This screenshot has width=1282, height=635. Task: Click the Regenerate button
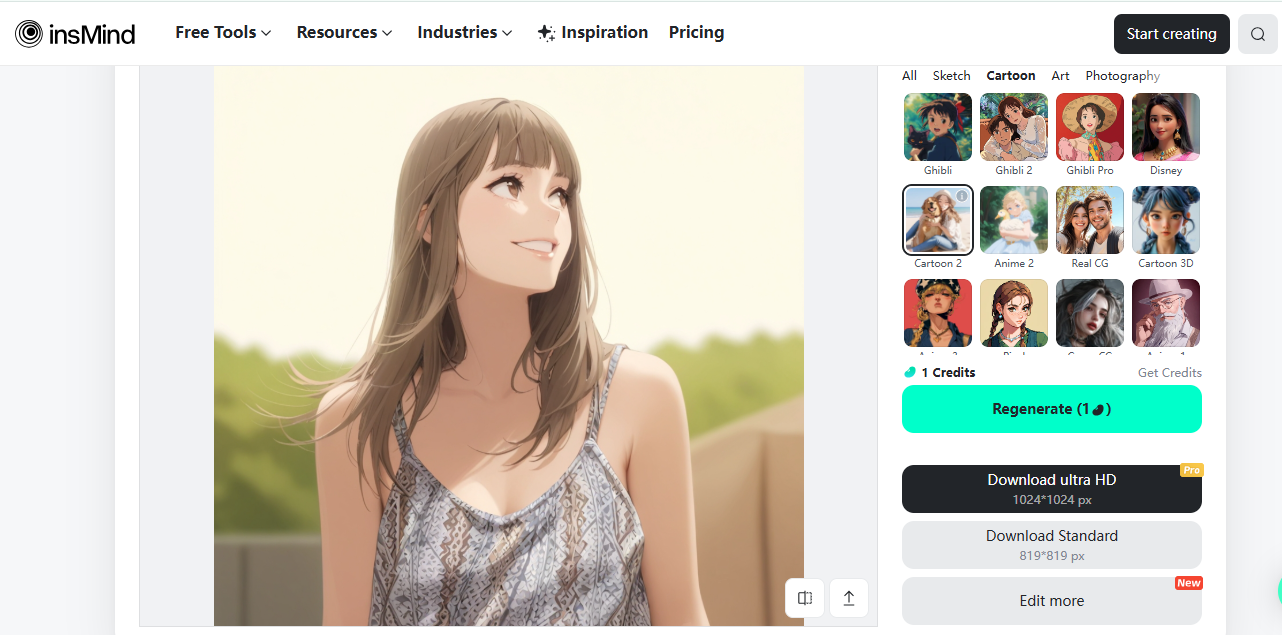1051,409
